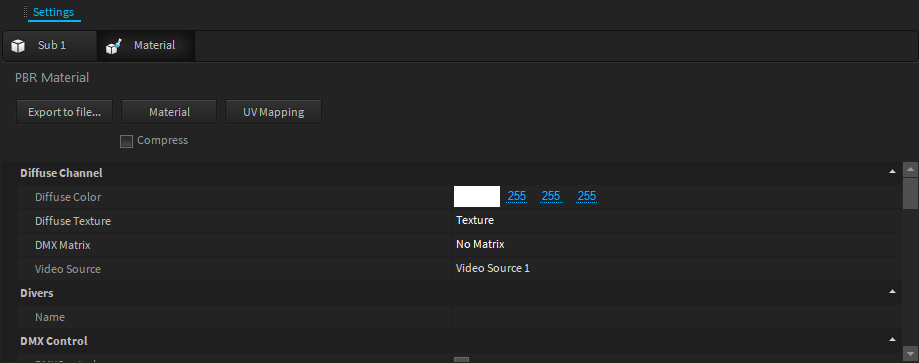Open the Video Source 1 dropdown

676,269
